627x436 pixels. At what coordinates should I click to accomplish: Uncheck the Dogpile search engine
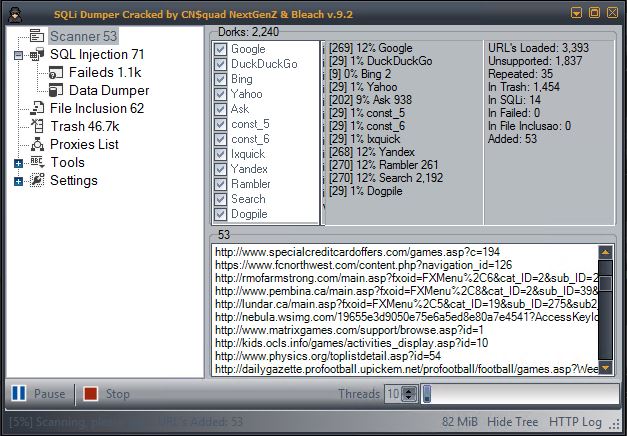coord(220,214)
